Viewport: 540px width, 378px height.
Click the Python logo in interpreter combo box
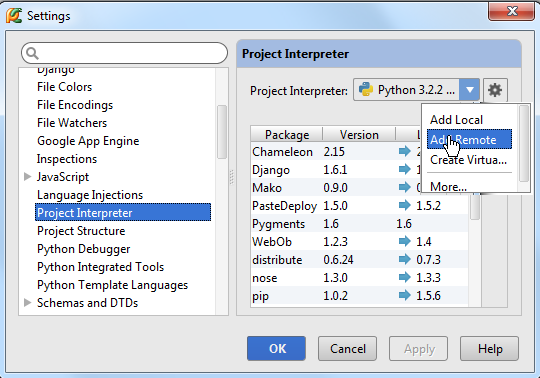point(366,90)
